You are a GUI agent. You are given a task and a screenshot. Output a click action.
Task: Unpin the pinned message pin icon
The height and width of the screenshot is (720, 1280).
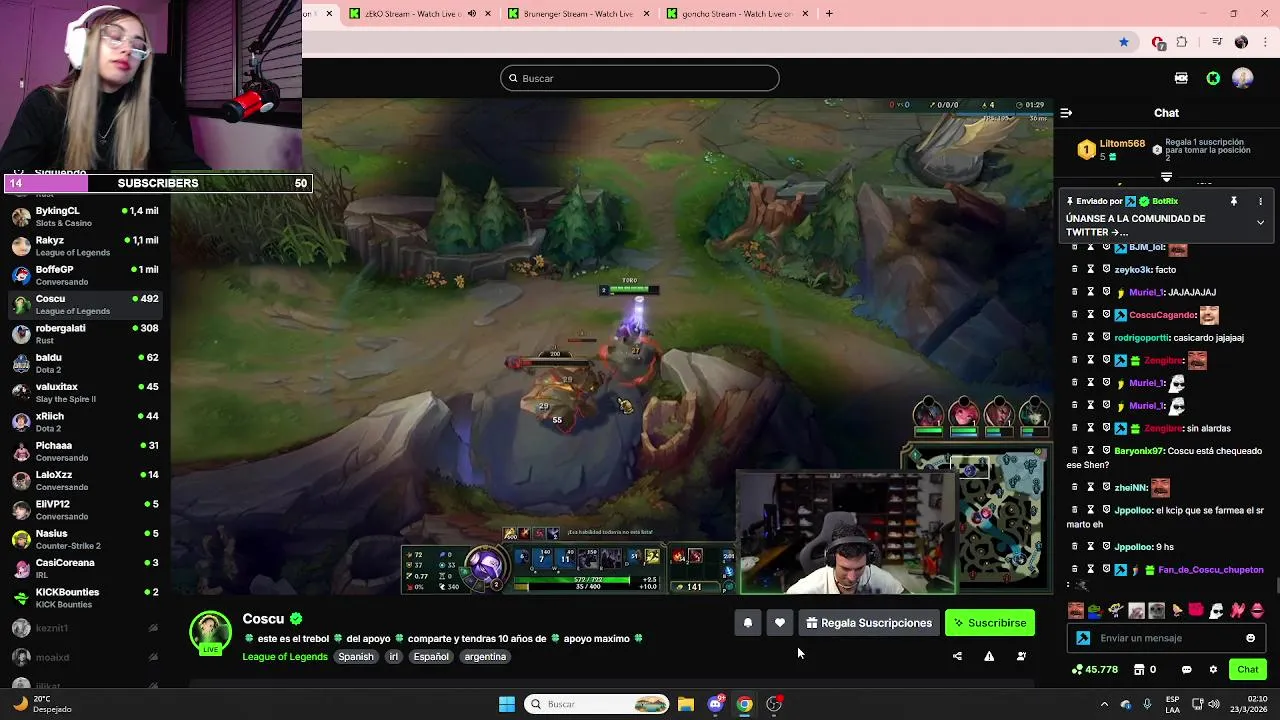click(1233, 201)
